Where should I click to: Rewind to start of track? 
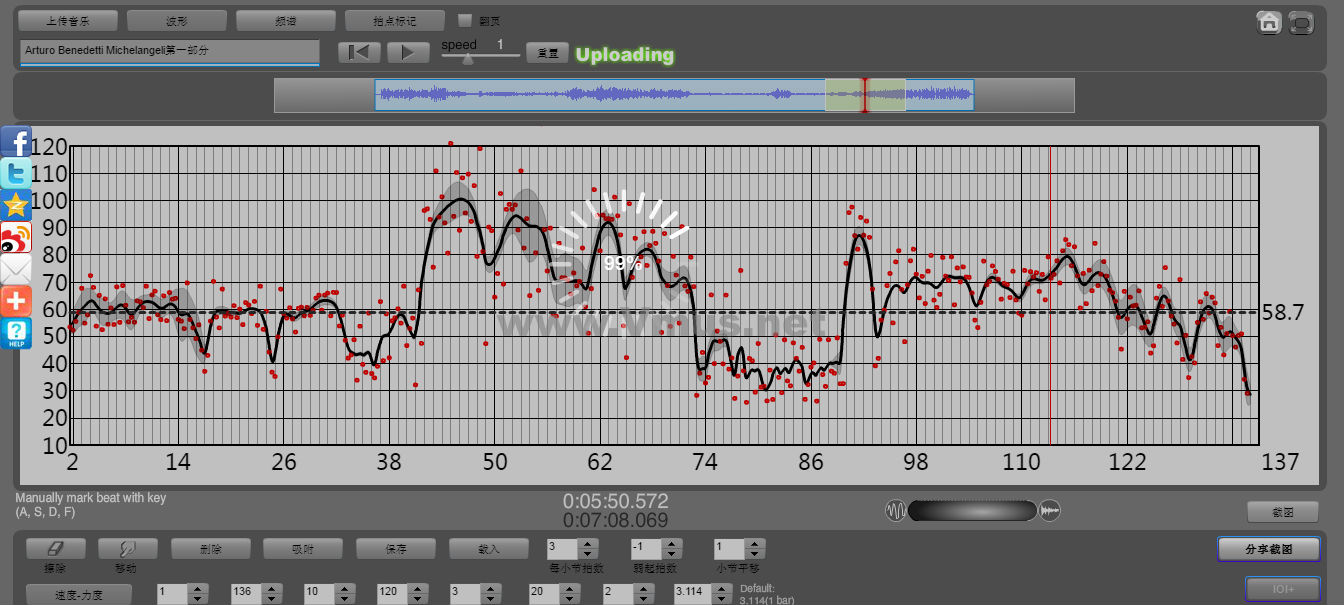pyautogui.click(x=359, y=53)
